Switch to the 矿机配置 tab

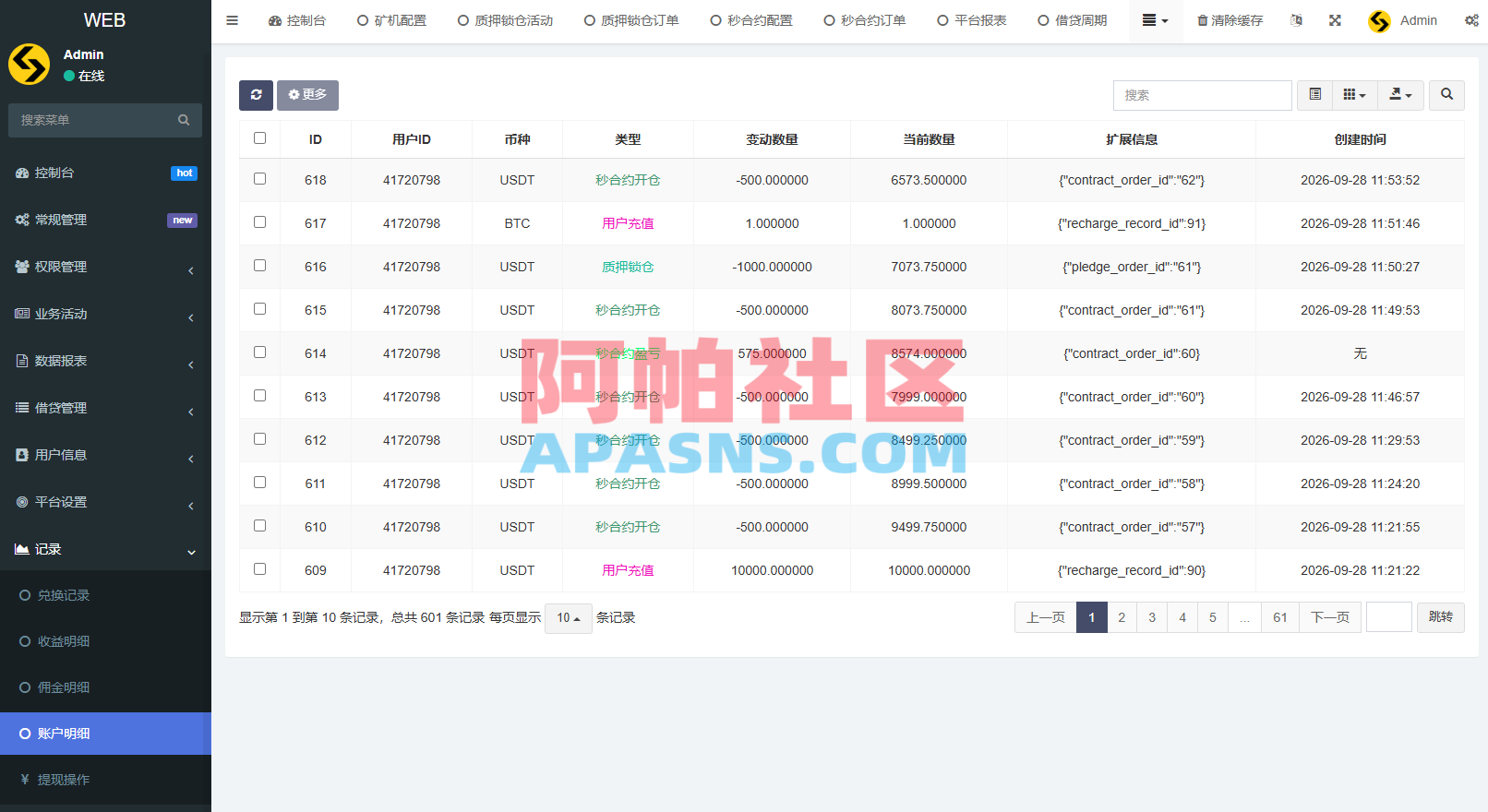391,20
